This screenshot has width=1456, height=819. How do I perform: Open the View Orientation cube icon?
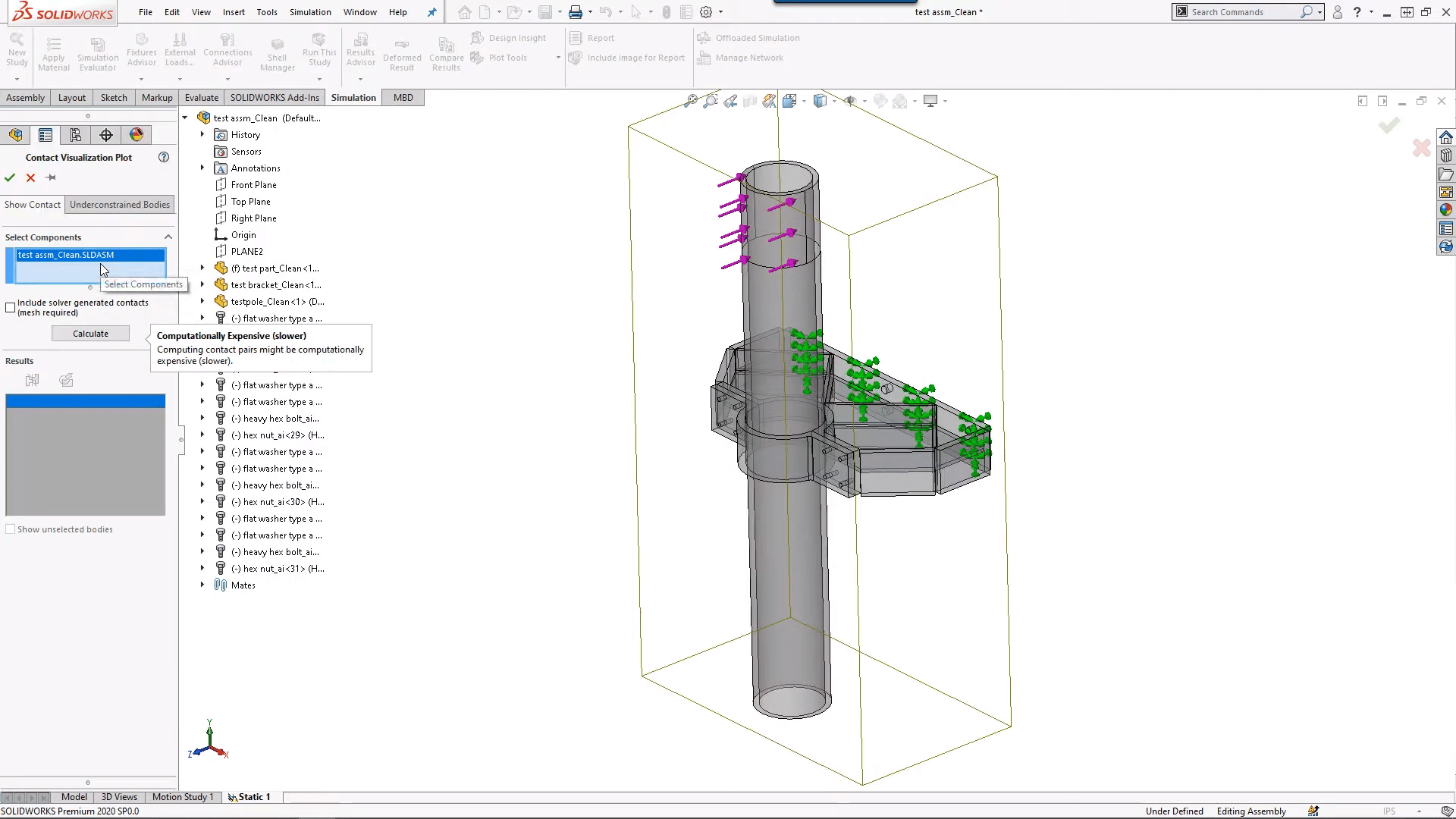point(821,100)
